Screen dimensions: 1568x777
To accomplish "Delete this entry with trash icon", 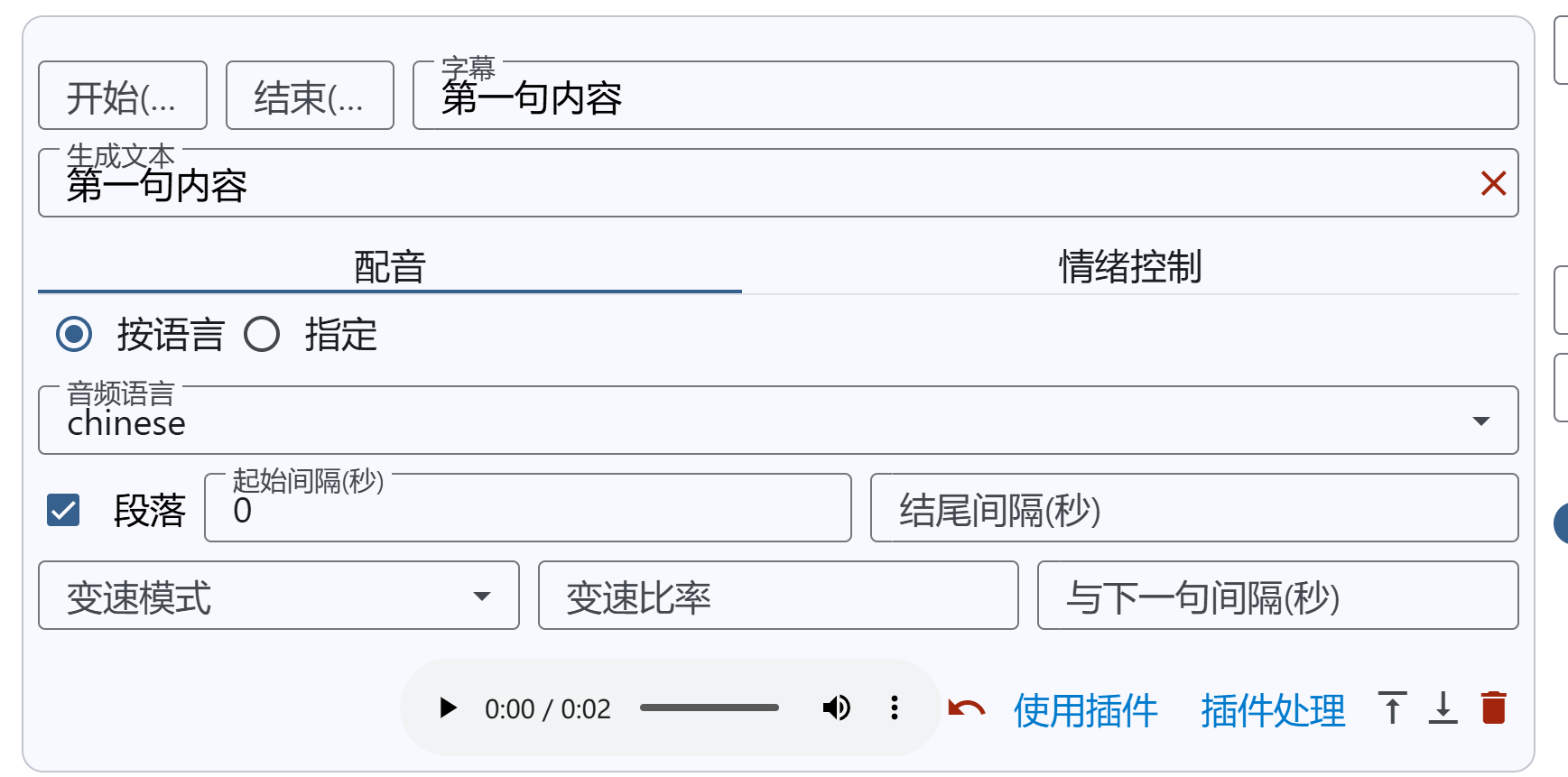I will click(1494, 708).
